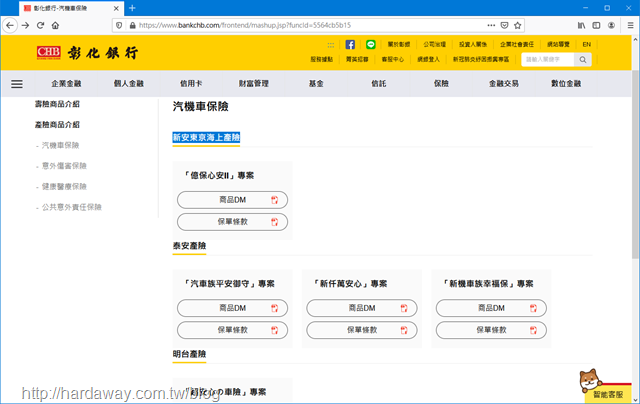Screen dimensions: 640x404
Task: Open the 企業社會責任 header link
Action: click(x=517, y=44)
